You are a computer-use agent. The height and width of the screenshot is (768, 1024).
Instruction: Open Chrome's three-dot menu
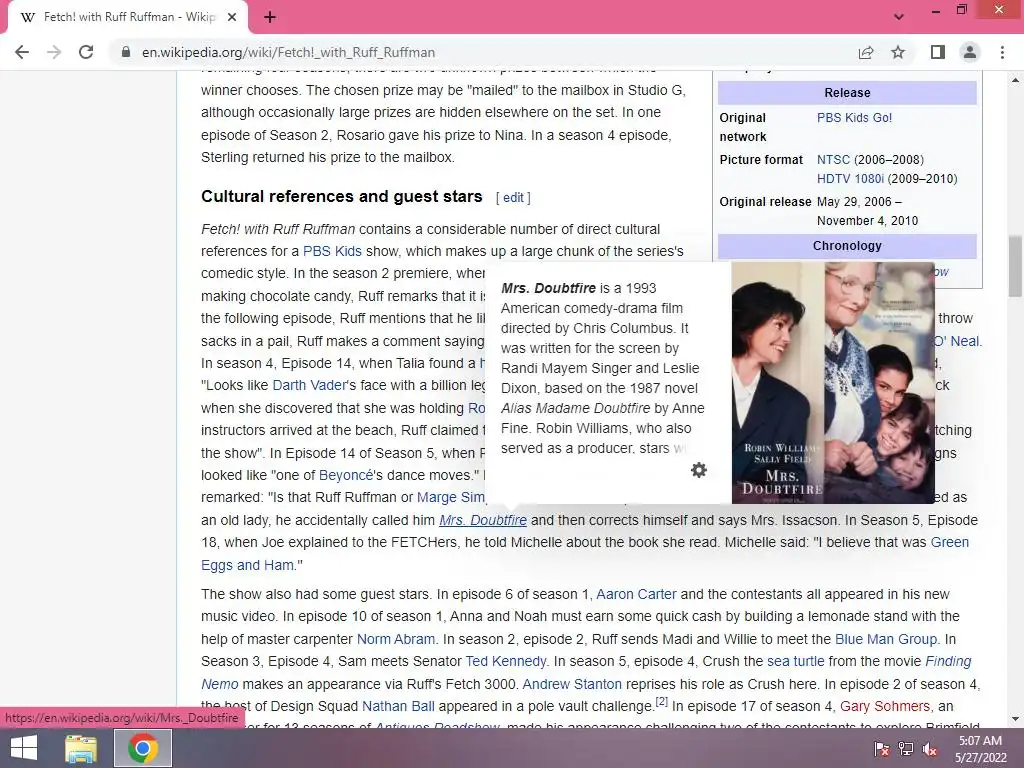point(1002,52)
